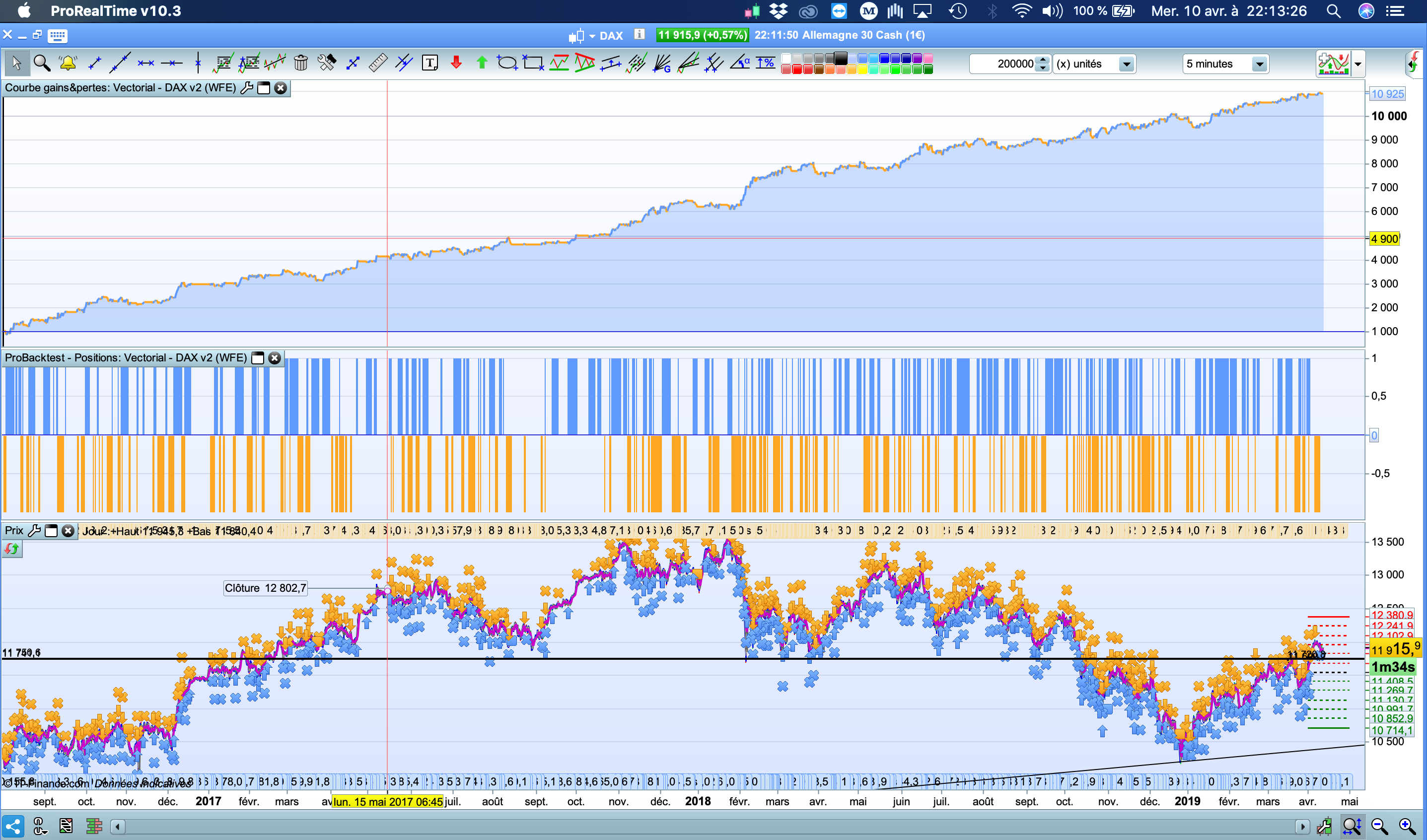
Task: Select the text annotation tool
Action: 430,63
